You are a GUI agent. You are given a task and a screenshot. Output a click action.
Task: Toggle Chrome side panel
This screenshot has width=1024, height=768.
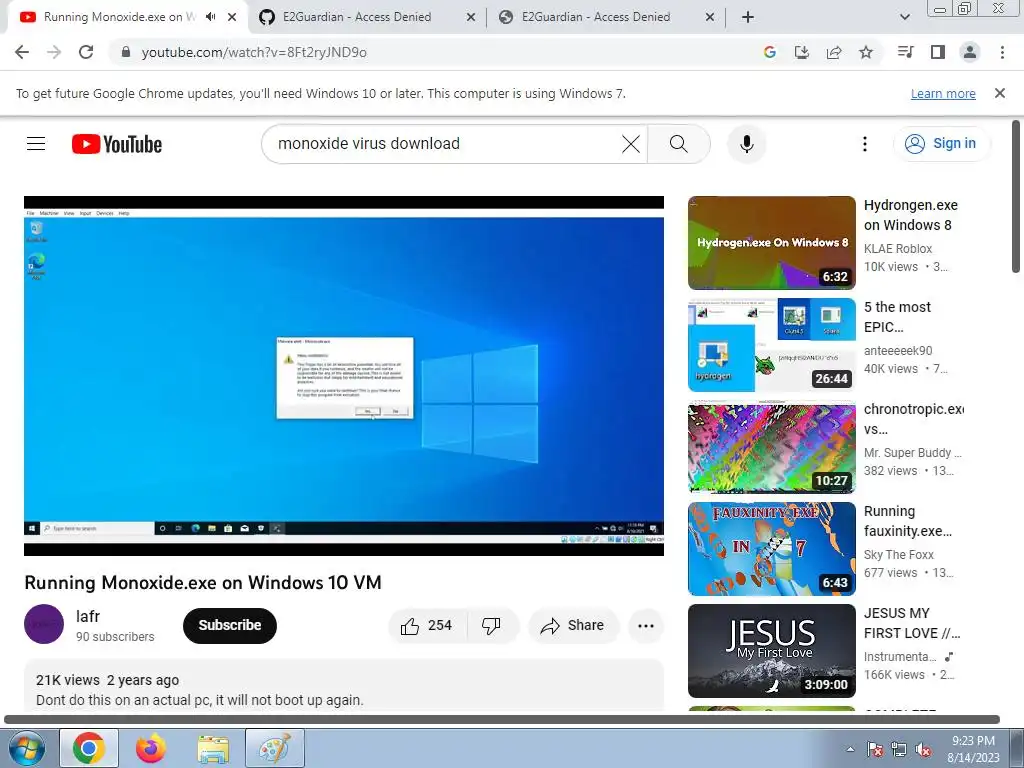click(x=938, y=52)
